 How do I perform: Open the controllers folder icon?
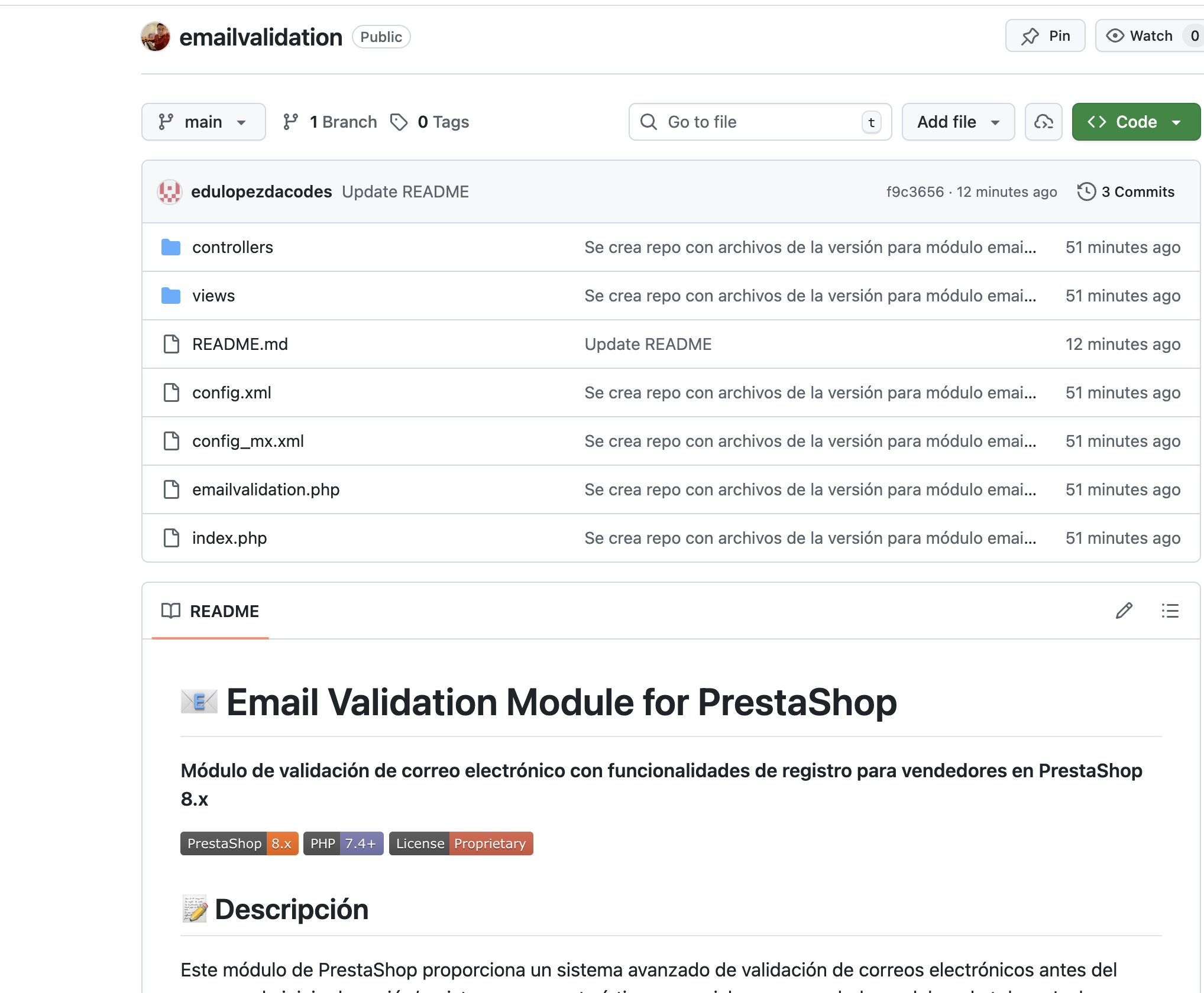pos(170,247)
